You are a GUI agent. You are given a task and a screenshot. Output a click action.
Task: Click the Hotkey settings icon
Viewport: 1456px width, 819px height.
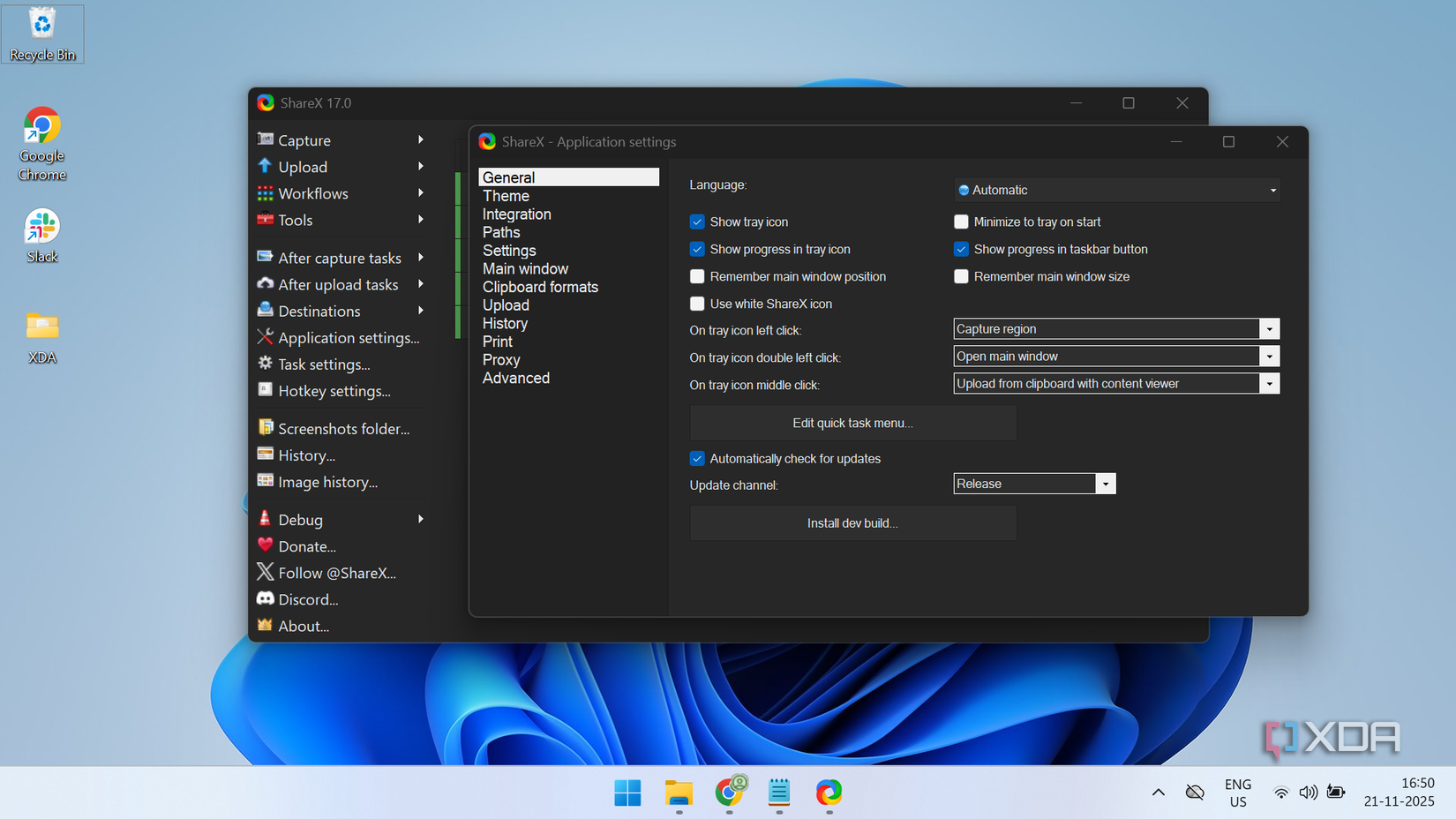(265, 389)
